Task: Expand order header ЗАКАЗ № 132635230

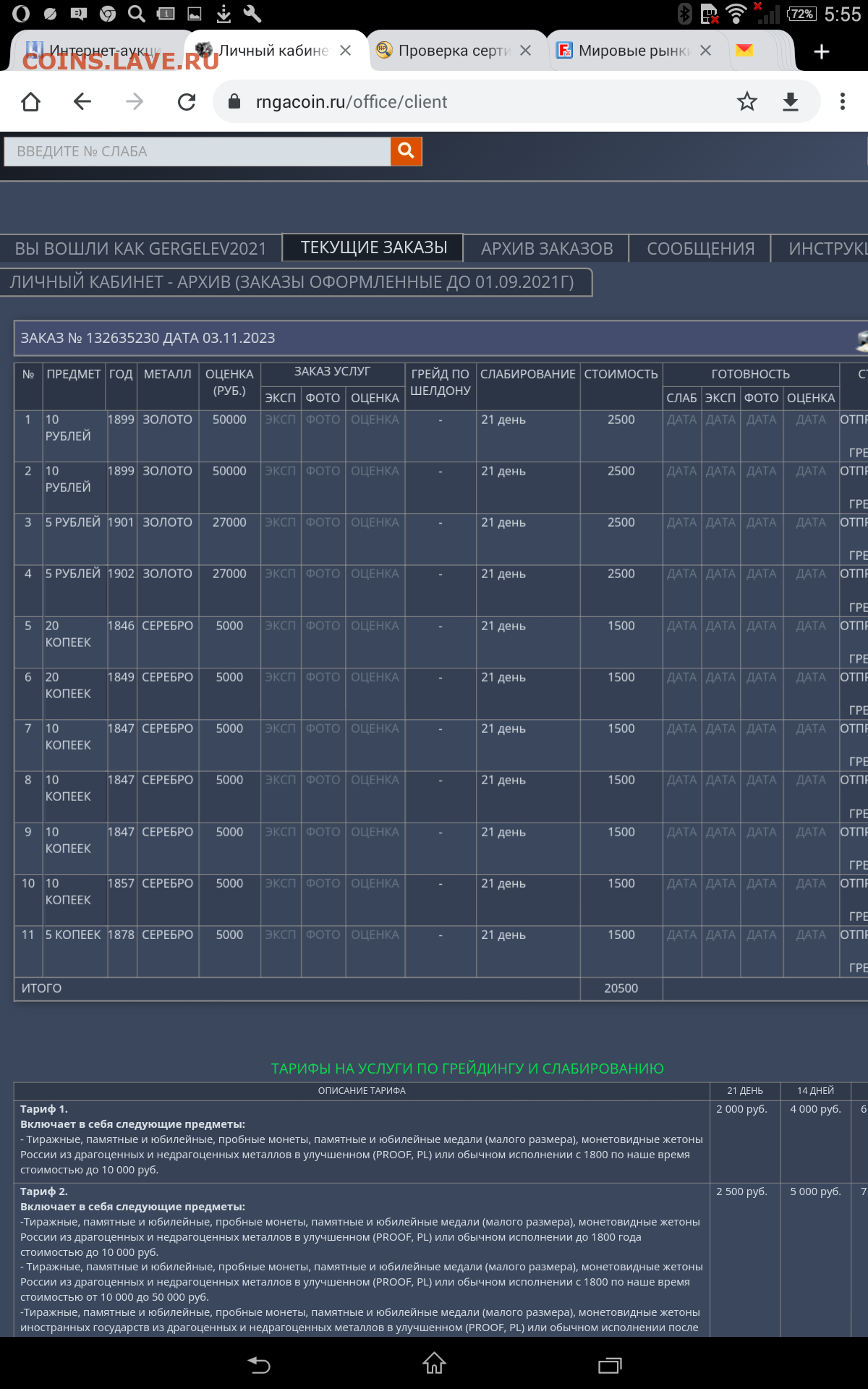Action: 434,338
